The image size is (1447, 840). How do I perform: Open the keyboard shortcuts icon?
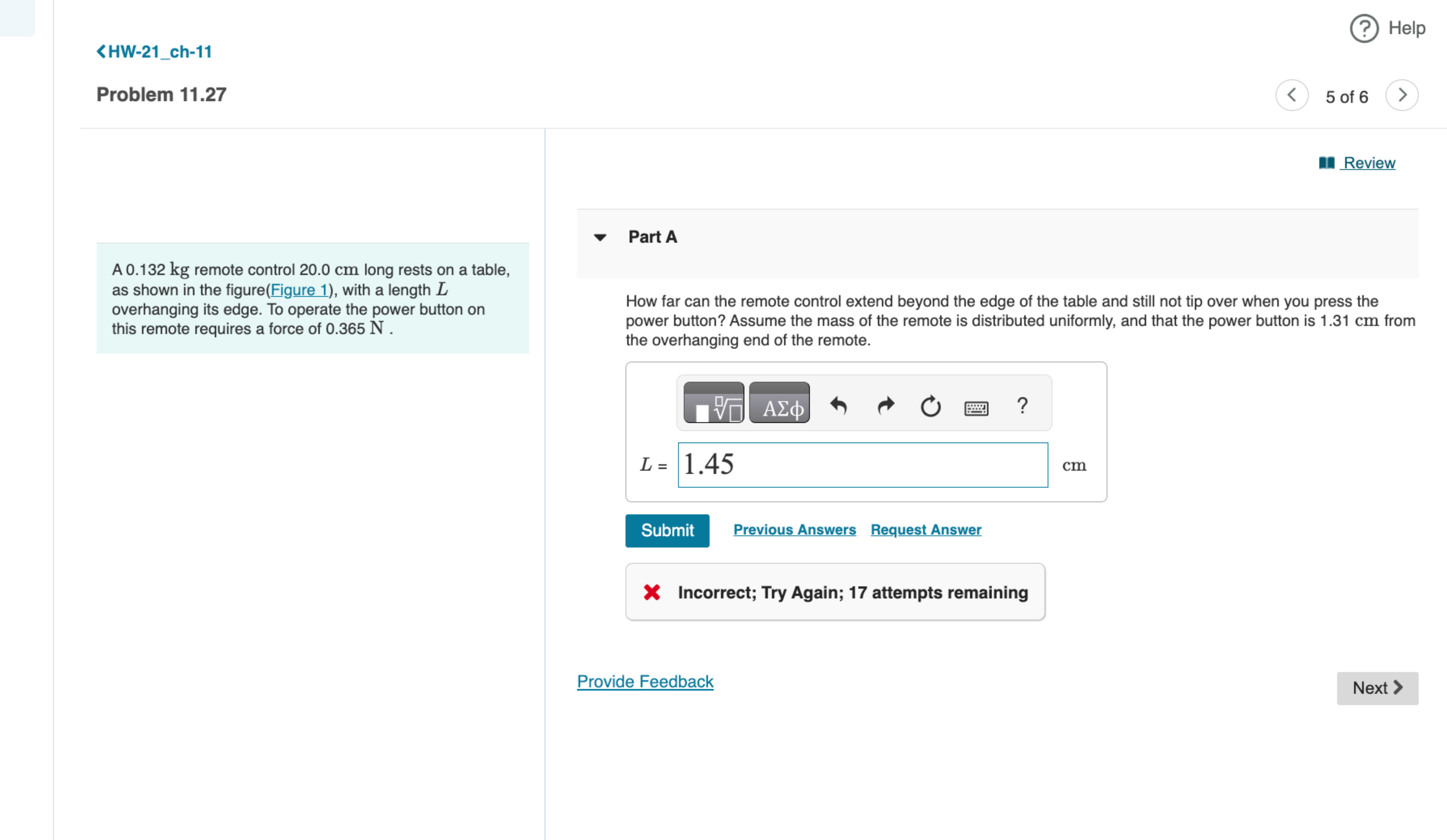976,407
